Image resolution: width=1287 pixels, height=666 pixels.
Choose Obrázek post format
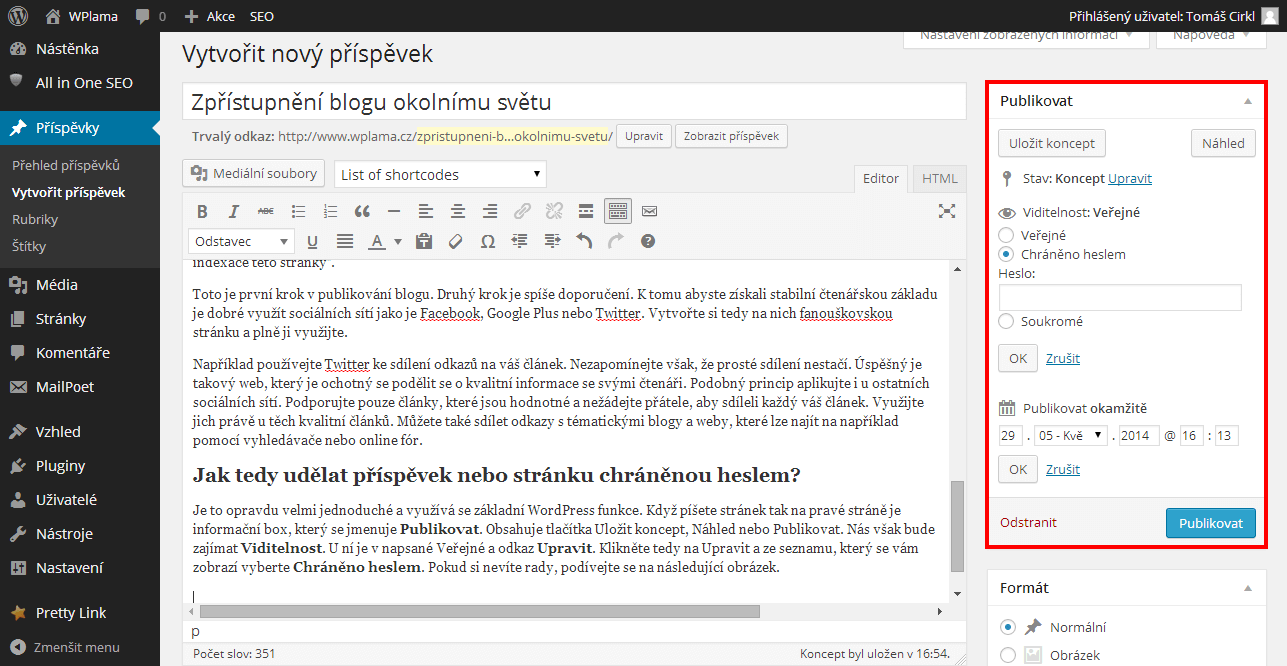(1008, 655)
